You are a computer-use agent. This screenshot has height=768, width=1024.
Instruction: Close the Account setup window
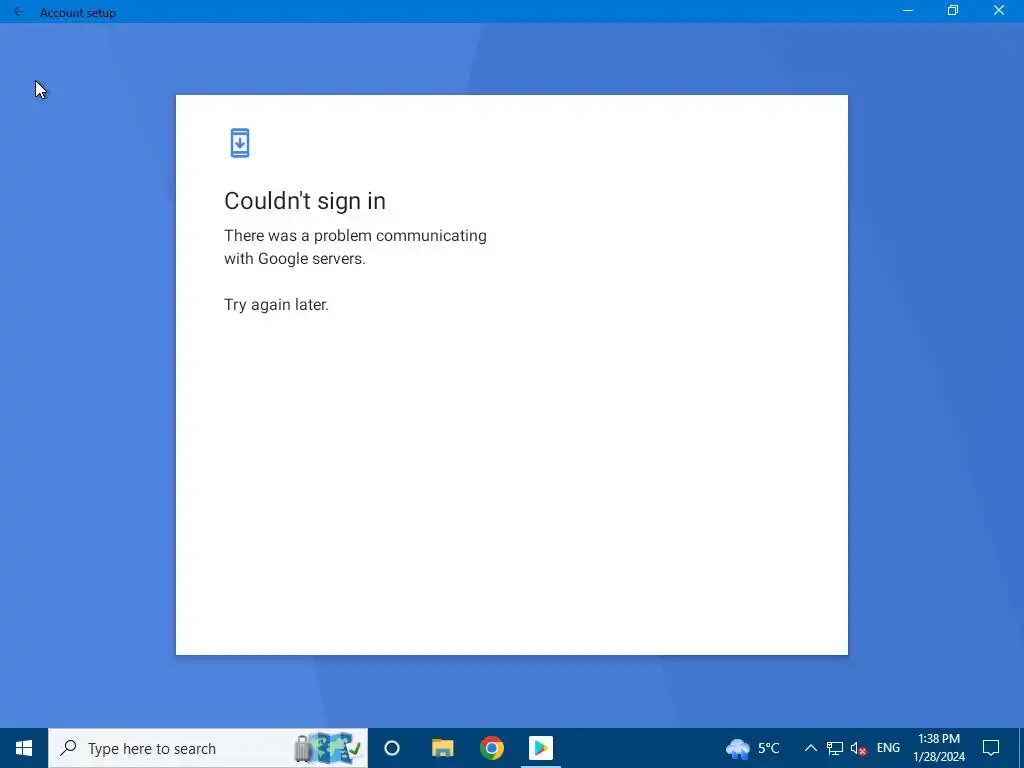(x=999, y=10)
